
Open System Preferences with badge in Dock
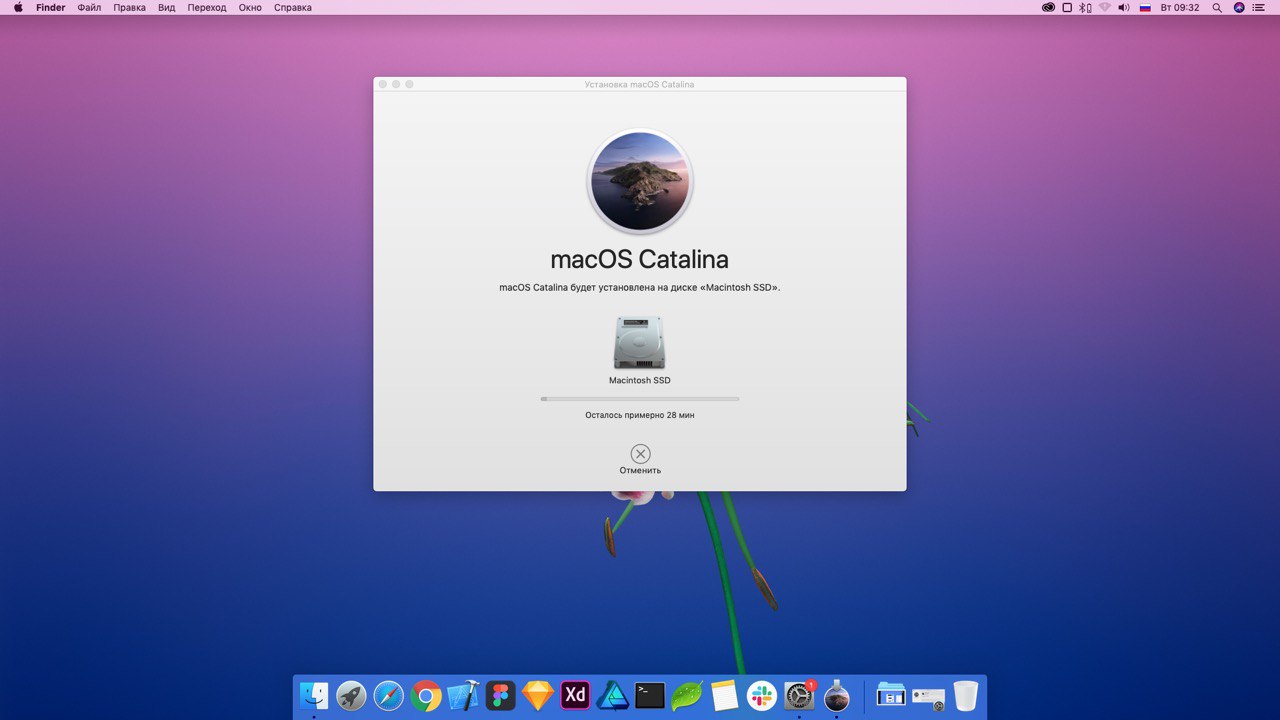point(799,696)
